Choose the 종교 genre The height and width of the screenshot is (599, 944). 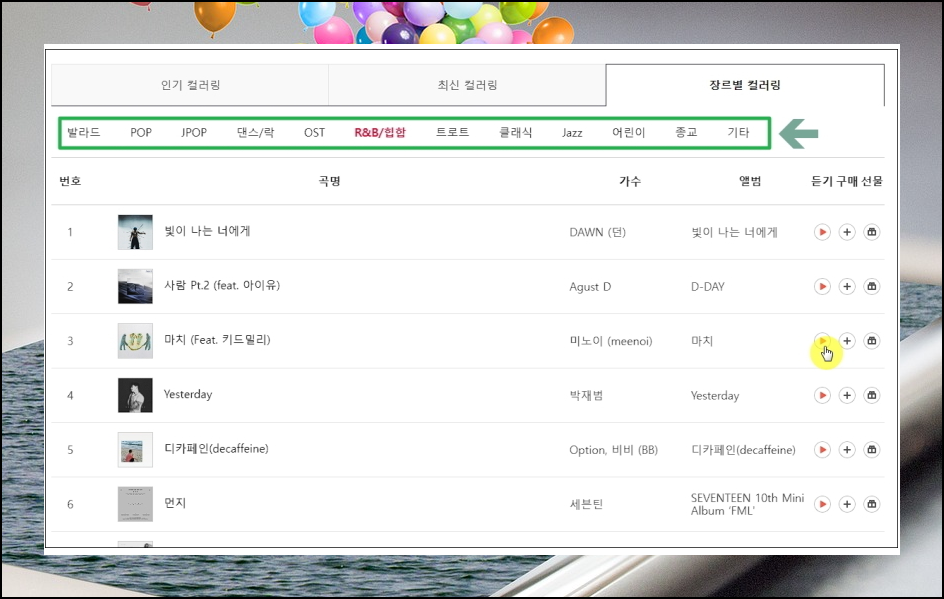(686, 132)
